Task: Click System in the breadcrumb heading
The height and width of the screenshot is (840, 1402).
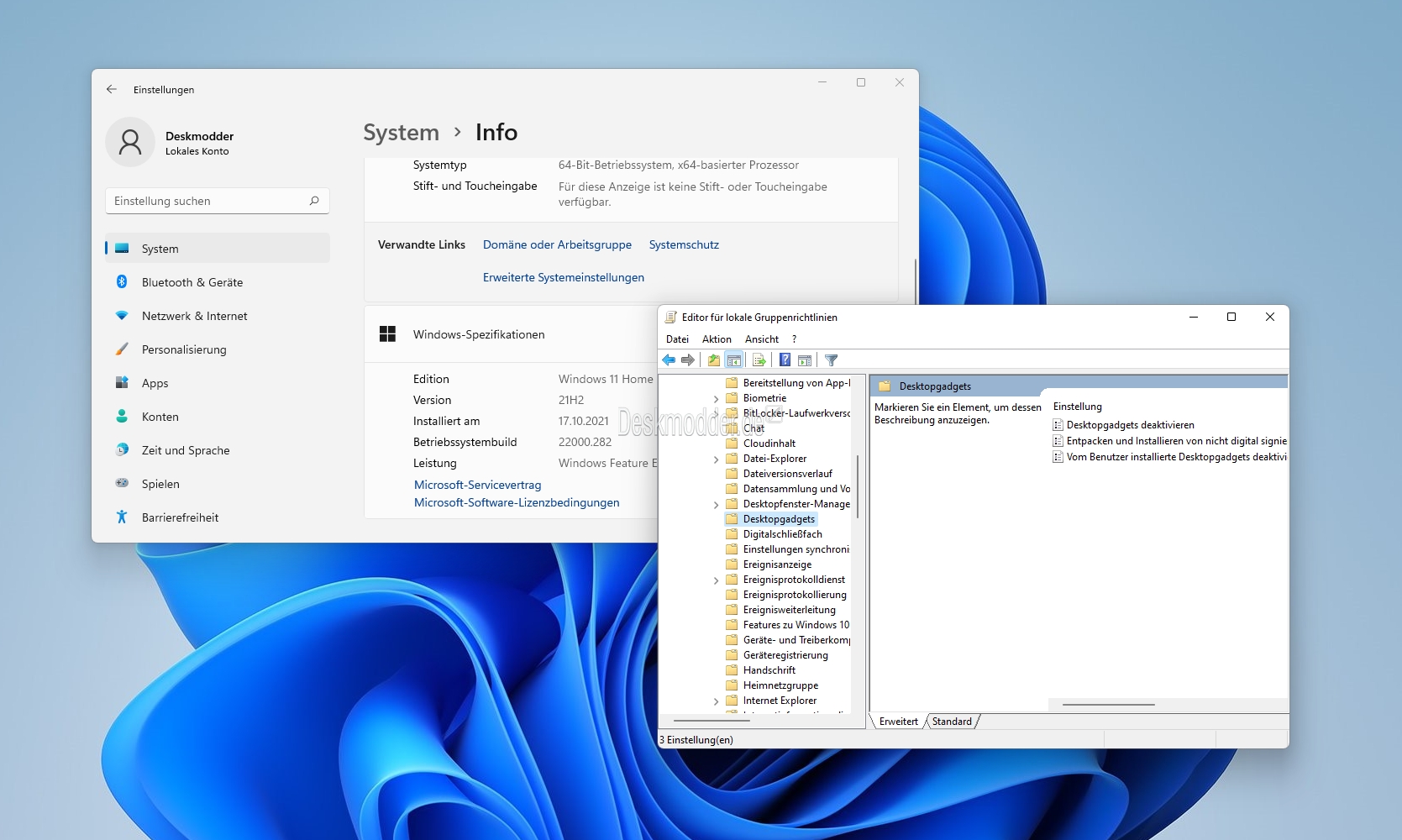Action: 401,132
